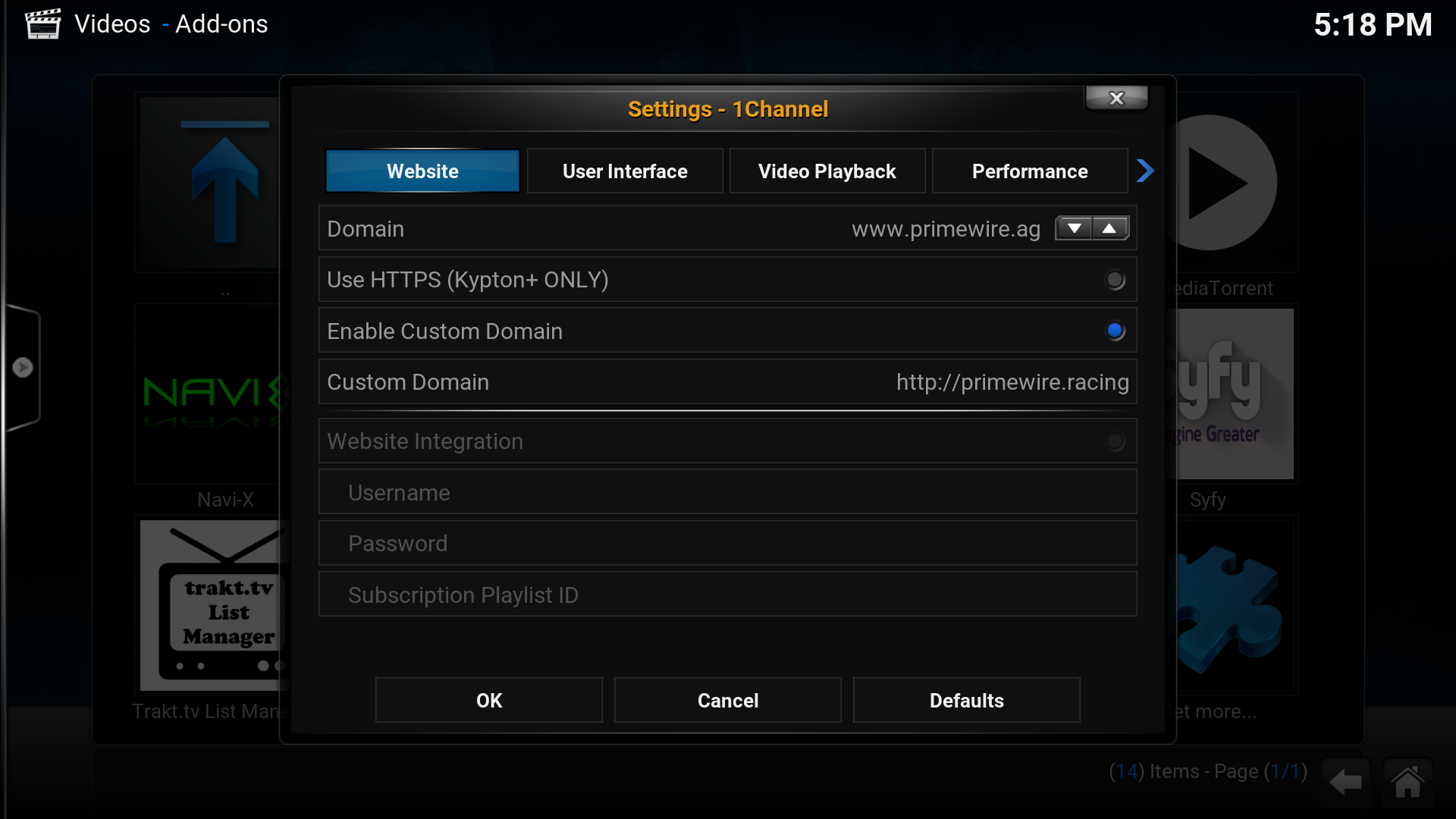Open the Navi-X add-on thumbnail

[x=209, y=393]
